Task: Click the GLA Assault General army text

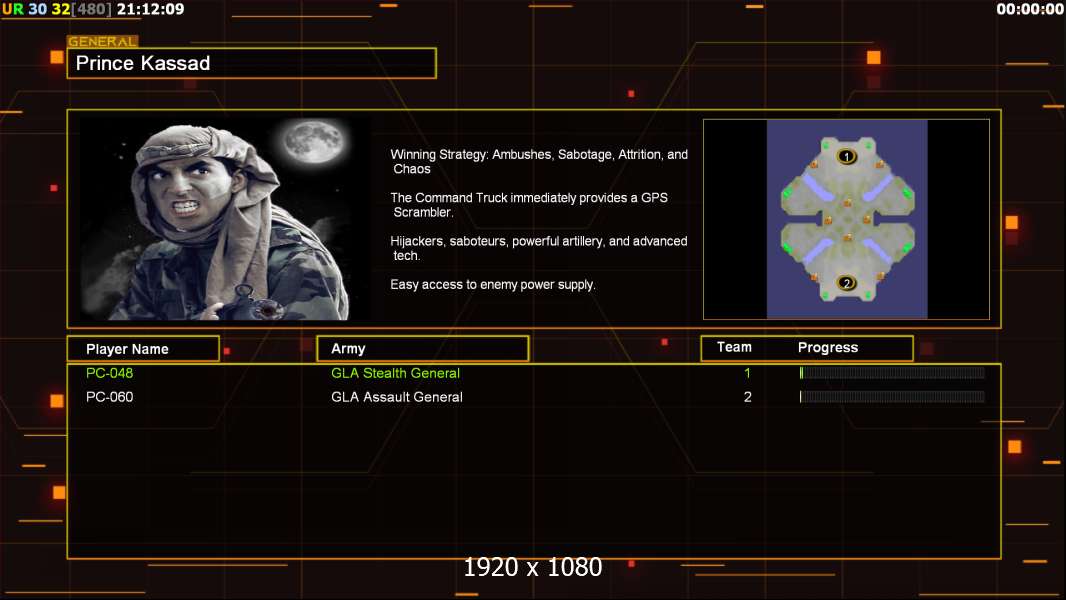Action: click(396, 397)
